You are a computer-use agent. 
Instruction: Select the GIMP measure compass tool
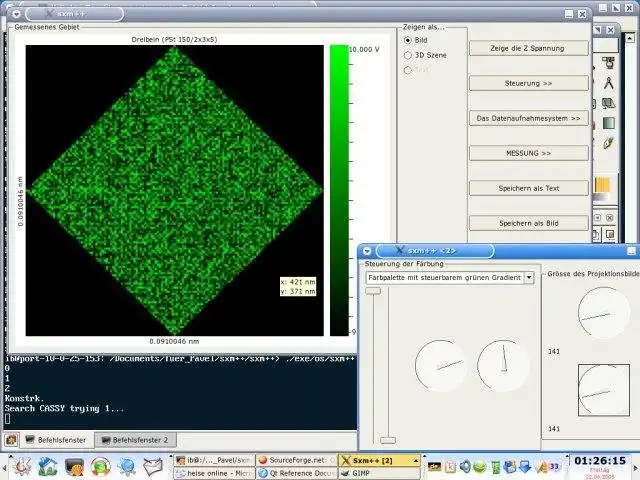609,83
